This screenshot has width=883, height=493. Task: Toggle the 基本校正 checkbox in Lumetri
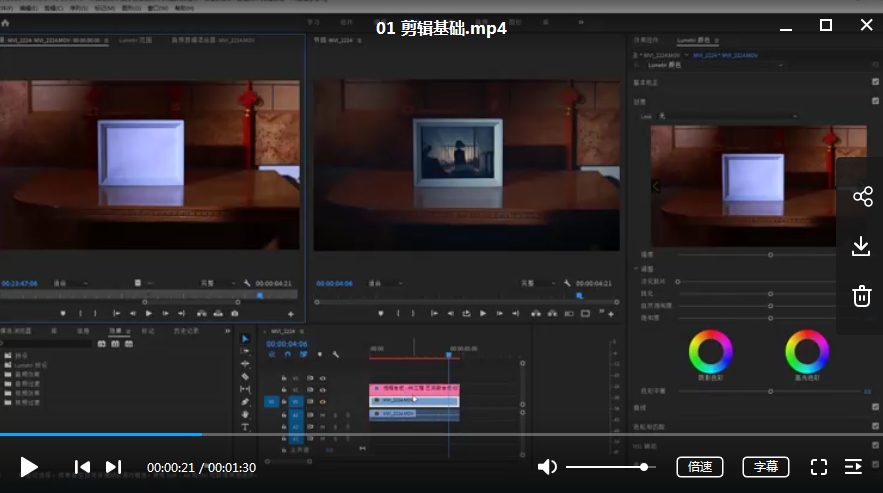875,83
